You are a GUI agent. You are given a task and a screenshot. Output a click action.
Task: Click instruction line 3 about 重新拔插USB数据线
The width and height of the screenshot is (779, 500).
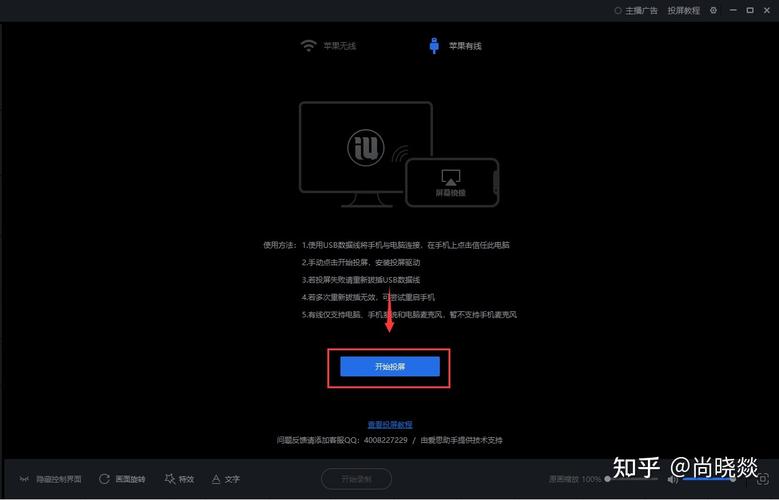(x=361, y=280)
